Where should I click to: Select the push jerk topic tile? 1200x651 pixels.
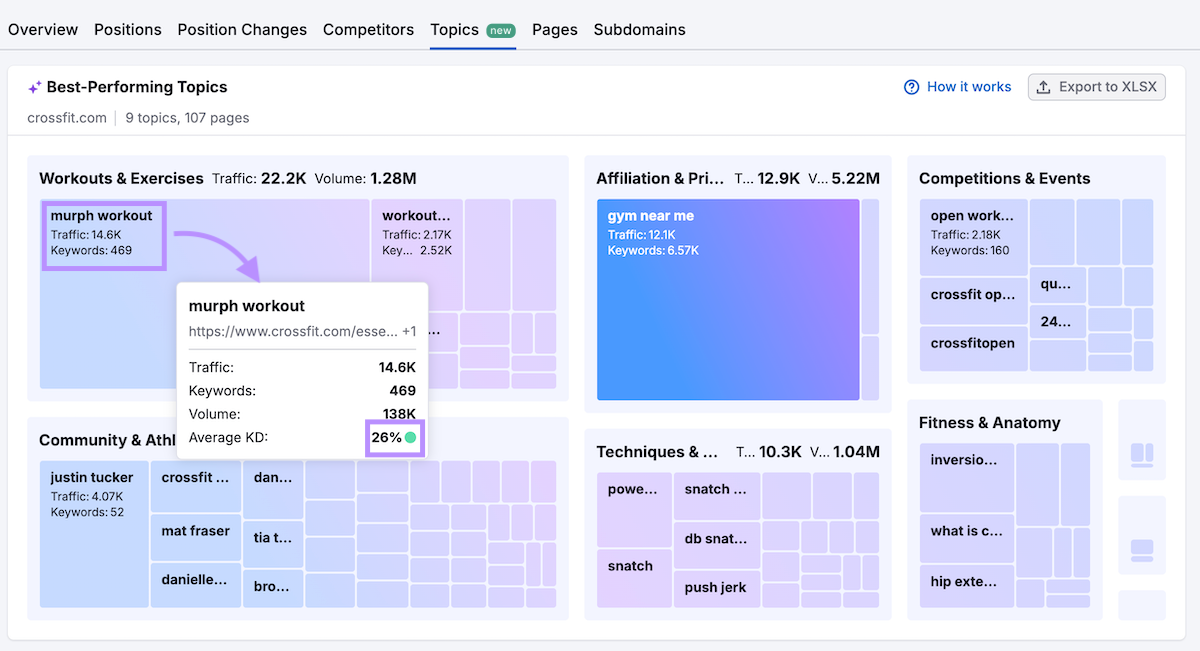(x=715, y=588)
